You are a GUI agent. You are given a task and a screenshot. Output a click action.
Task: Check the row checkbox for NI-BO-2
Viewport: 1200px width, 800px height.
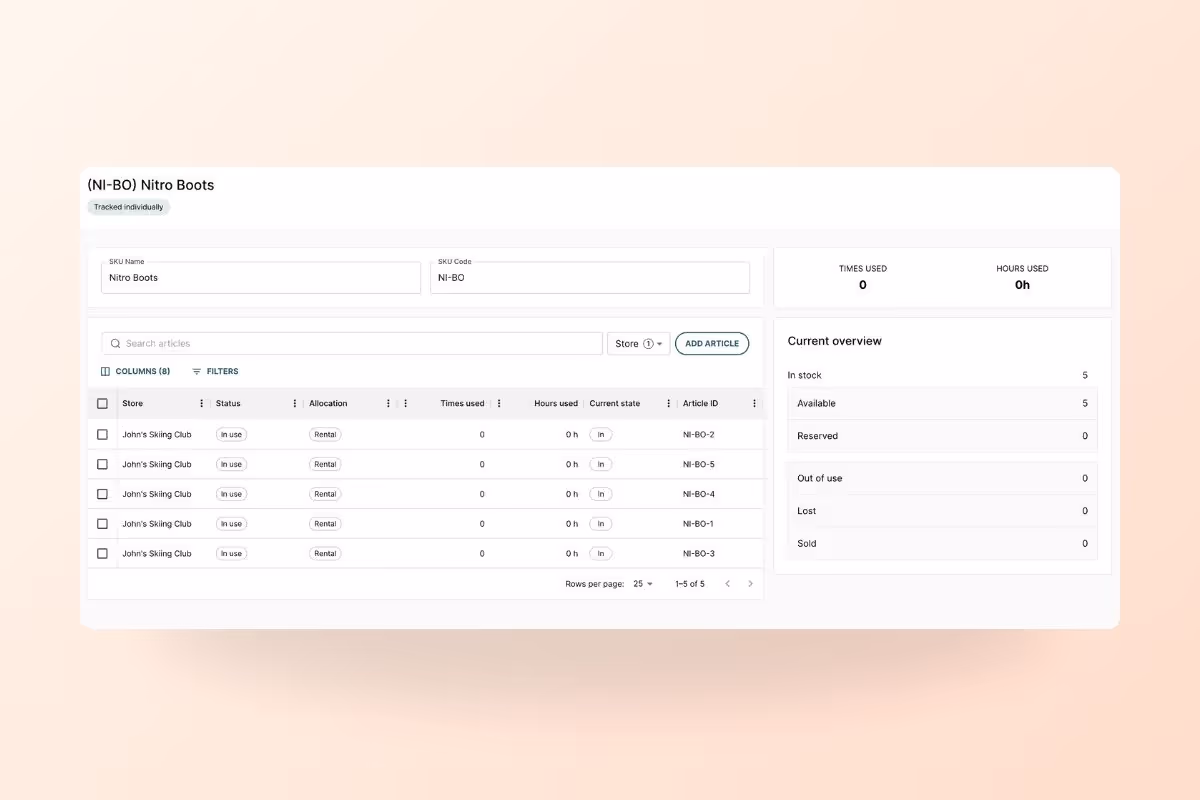pos(102,434)
